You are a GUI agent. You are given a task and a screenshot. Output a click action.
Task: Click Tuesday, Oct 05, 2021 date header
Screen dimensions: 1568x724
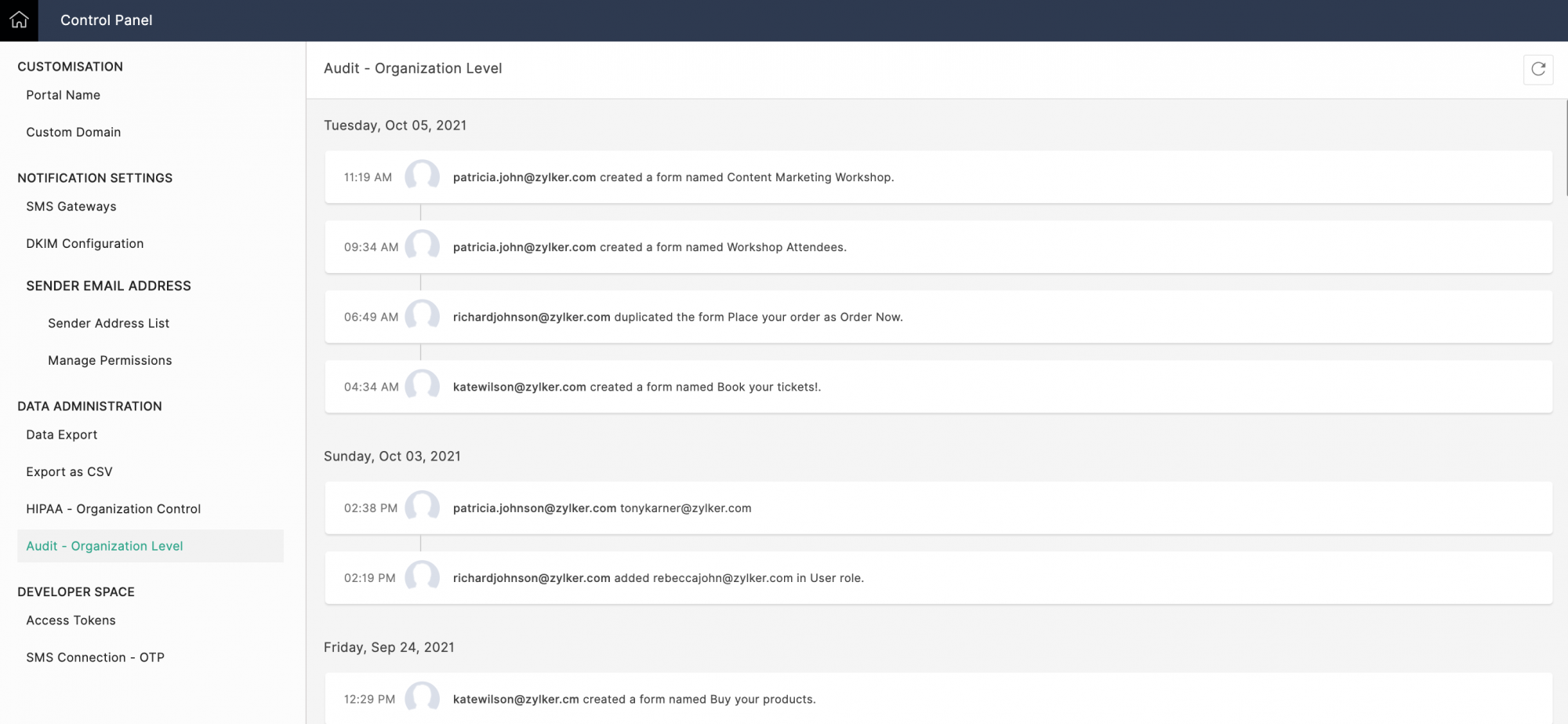coord(395,126)
